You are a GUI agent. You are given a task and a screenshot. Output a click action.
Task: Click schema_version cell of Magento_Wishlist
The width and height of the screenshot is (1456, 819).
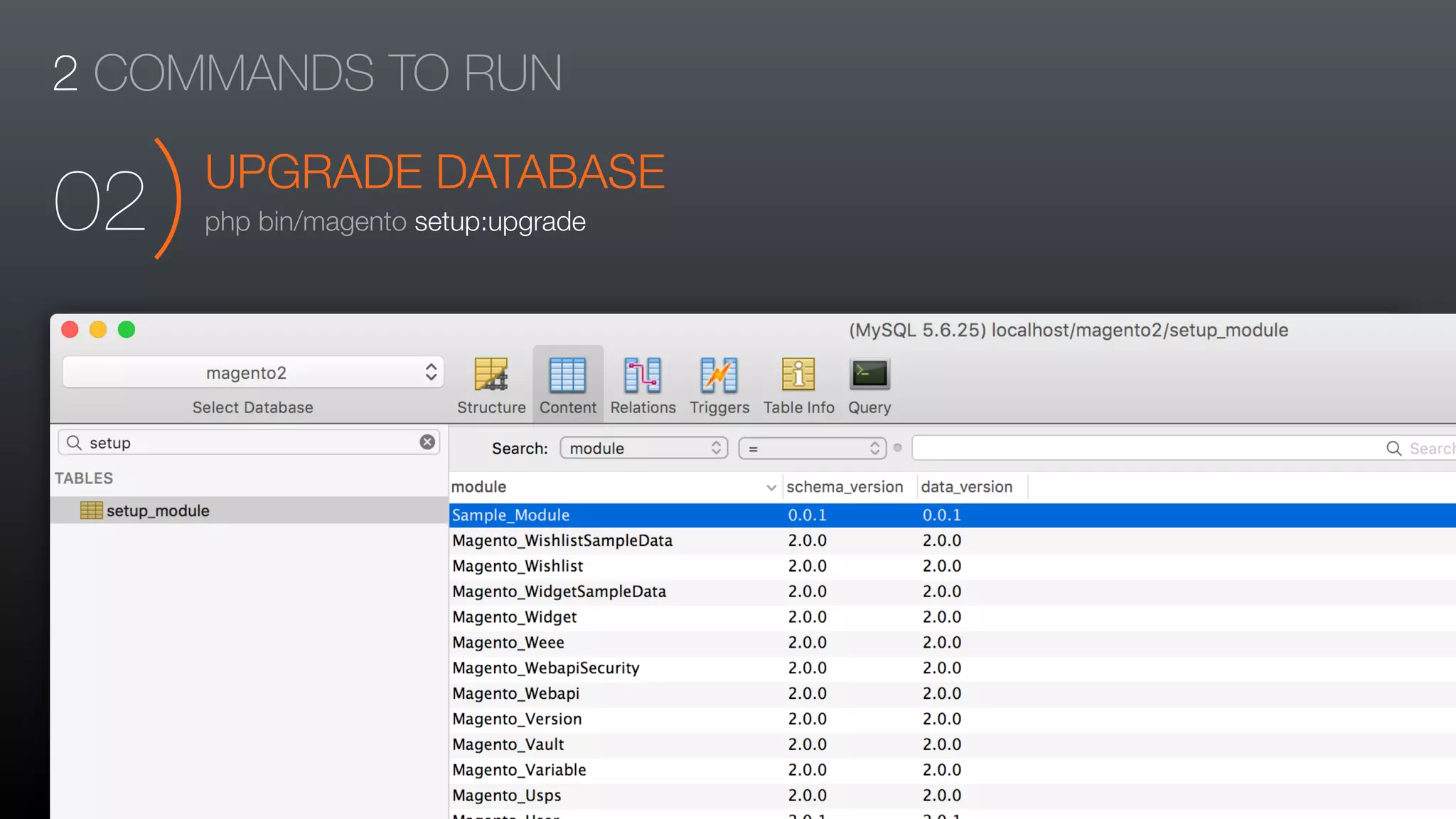pyautogui.click(x=807, y=566)
